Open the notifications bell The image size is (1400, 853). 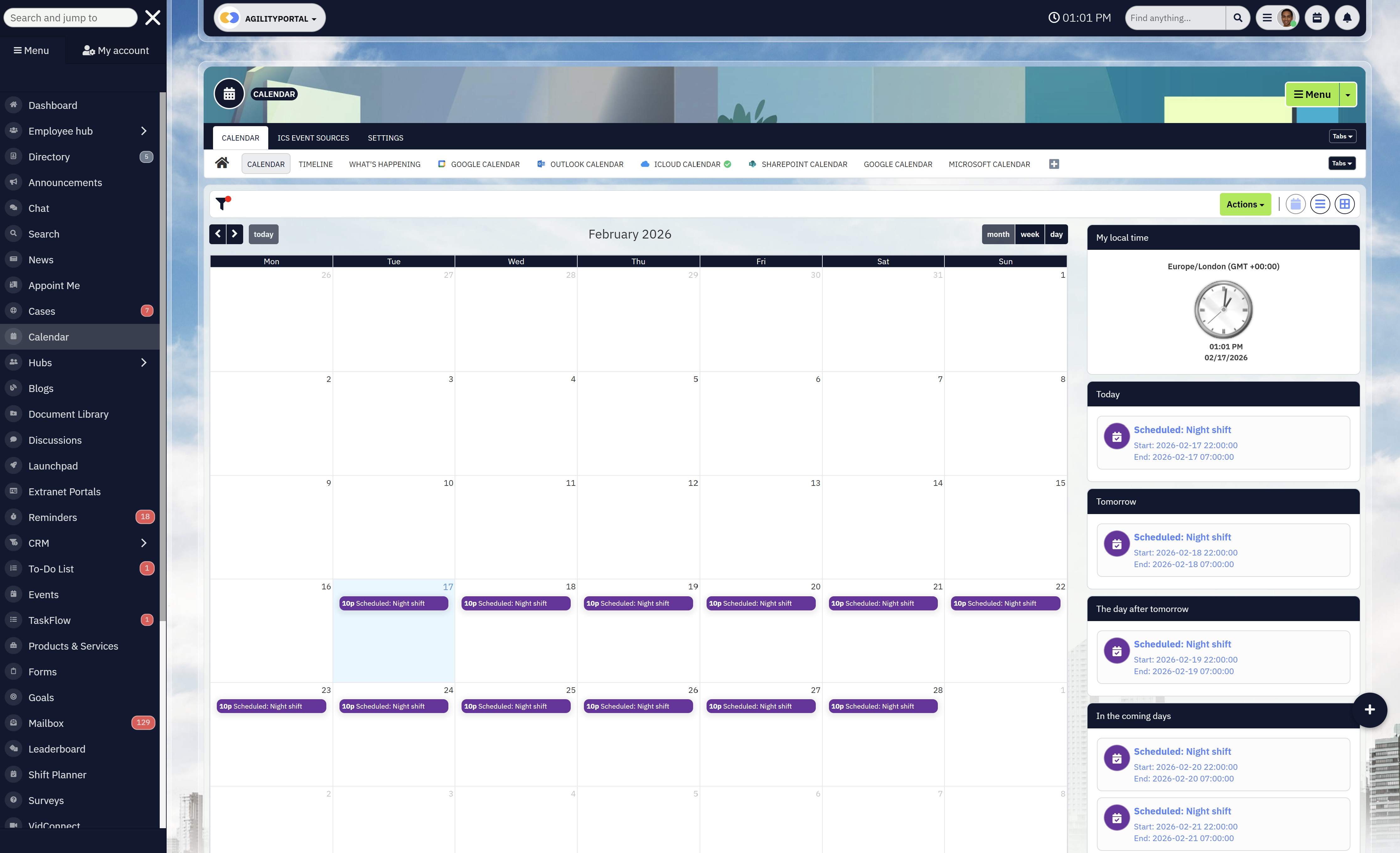pyautogui.click(x=1347, y=18)
